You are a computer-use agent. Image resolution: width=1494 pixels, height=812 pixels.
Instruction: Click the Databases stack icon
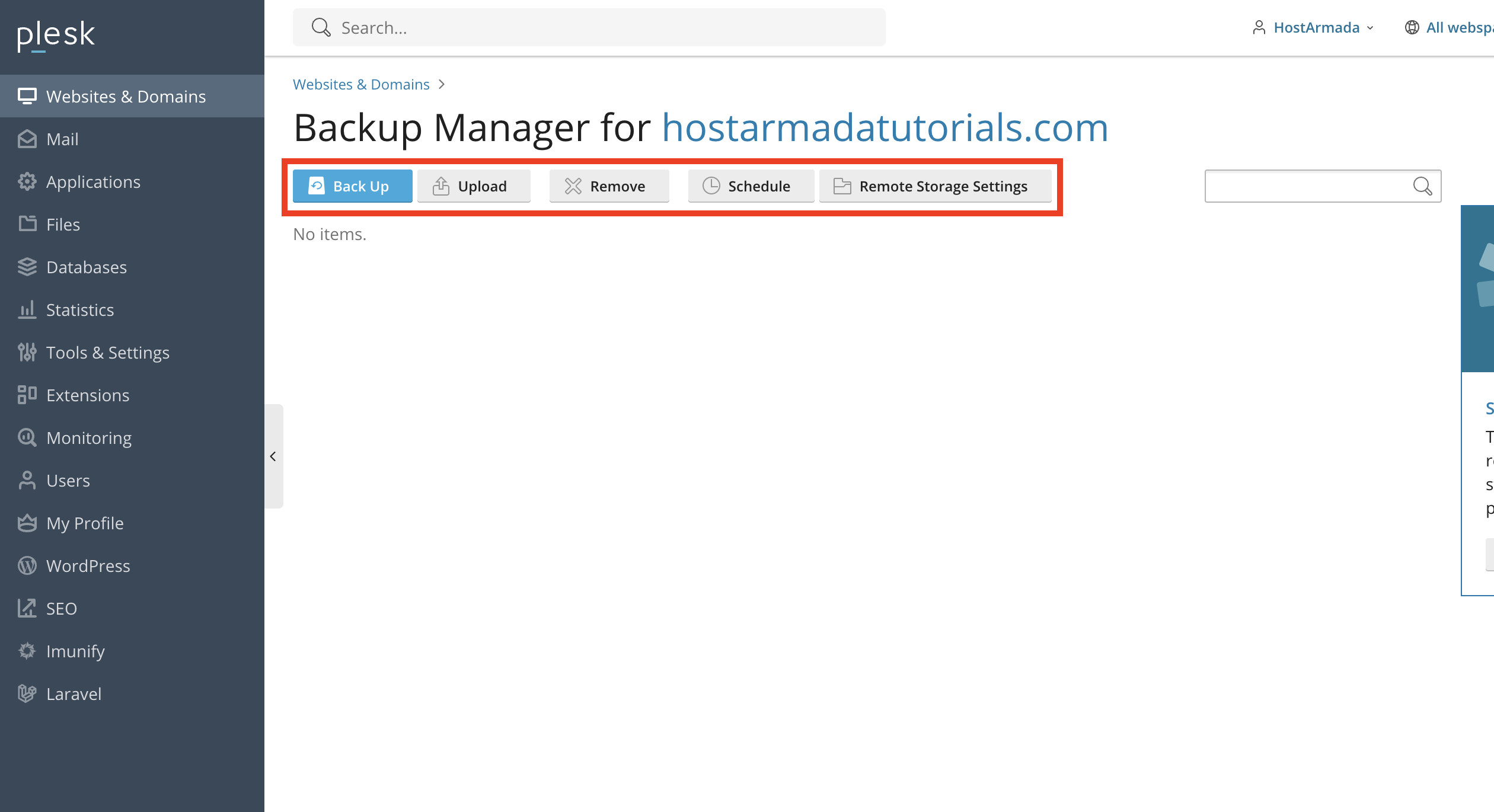click(27, 267)
